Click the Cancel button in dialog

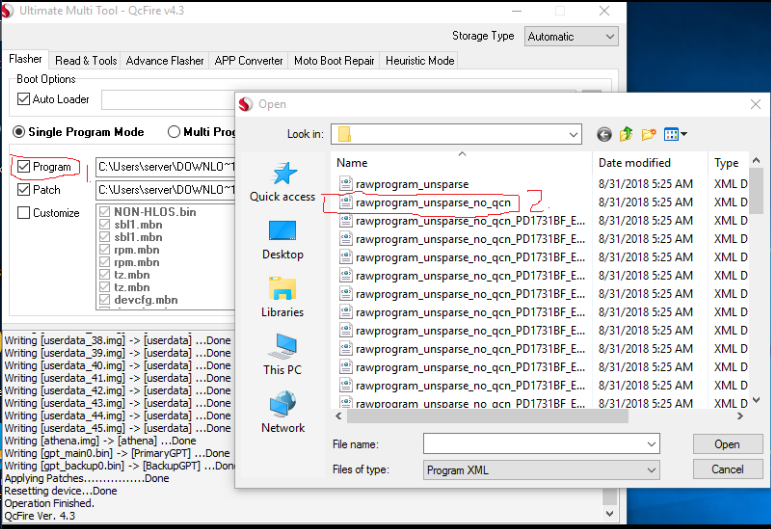coord(727,470)
